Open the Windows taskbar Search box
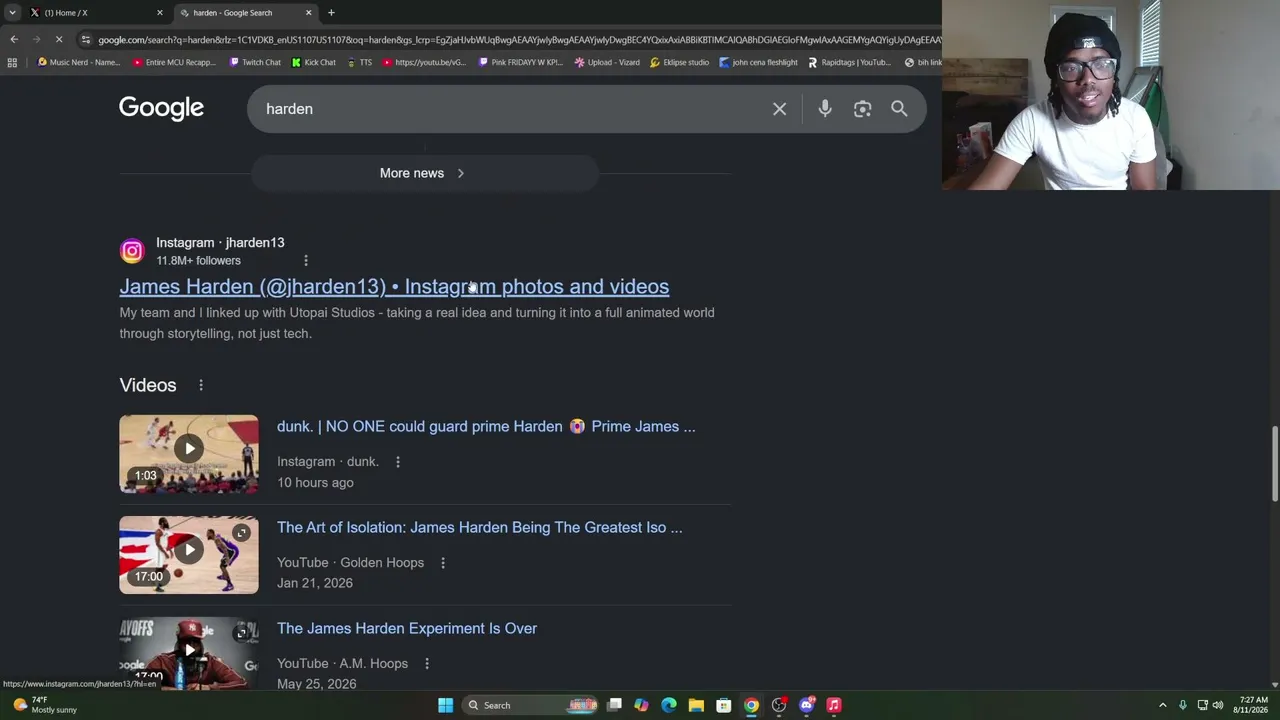This screenshot has width=1280, height=720. (530, 705)
